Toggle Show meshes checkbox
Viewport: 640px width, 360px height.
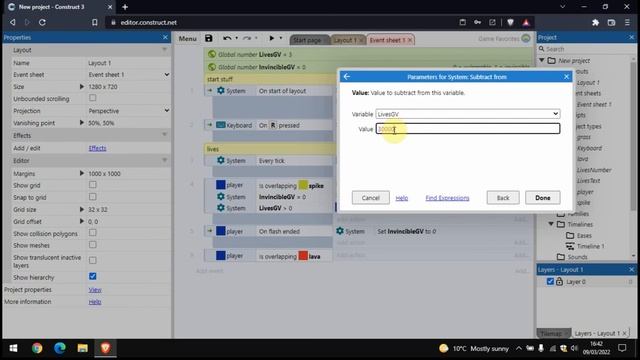tap(93, 244)
